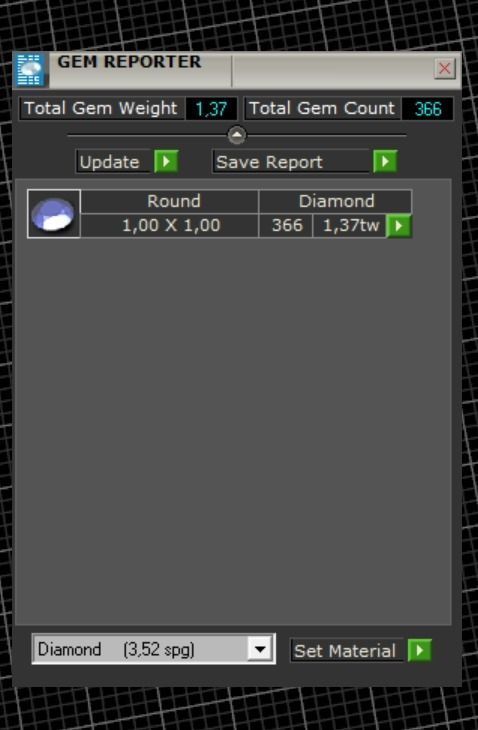This screenshot has width=478, height=730.
Task: Click the 366 gem count cell
Action: [x=286, y=226]
